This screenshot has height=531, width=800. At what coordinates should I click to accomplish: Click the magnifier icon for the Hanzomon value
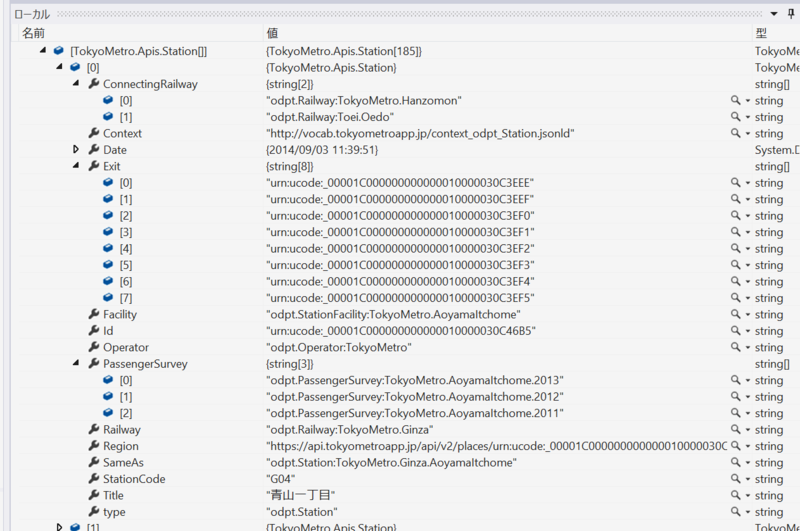tap(735, 100)
